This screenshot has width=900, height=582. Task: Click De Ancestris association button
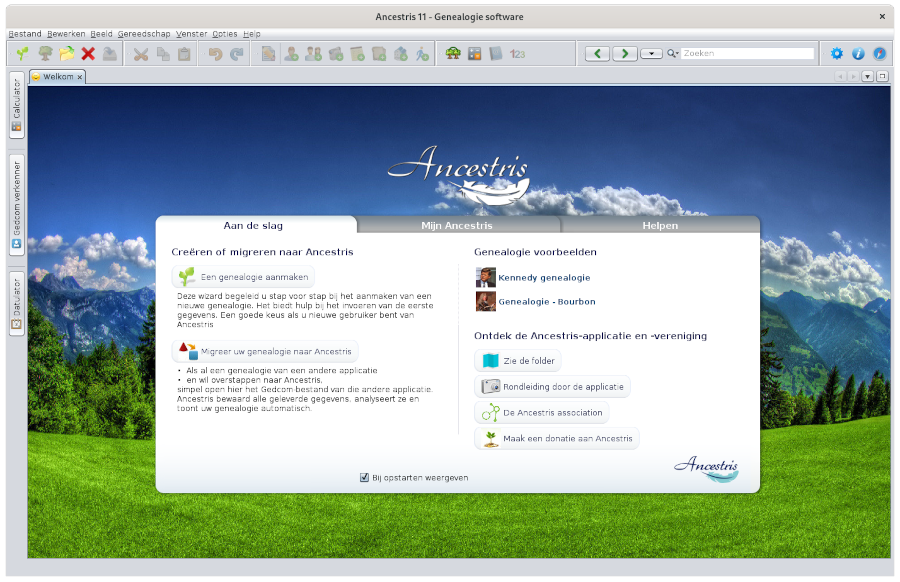pos(542,412)
